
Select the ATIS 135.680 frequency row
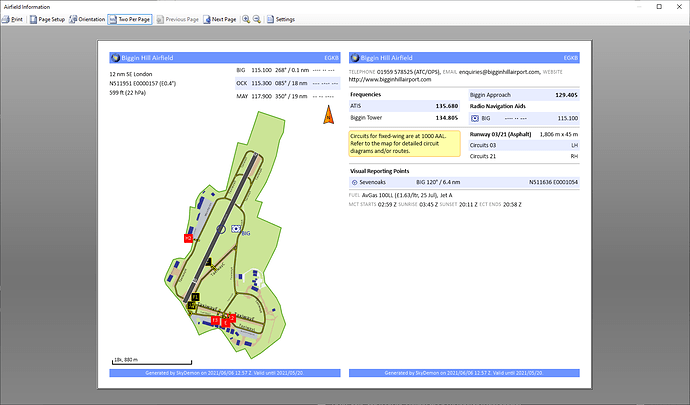[x=404, y=106]
